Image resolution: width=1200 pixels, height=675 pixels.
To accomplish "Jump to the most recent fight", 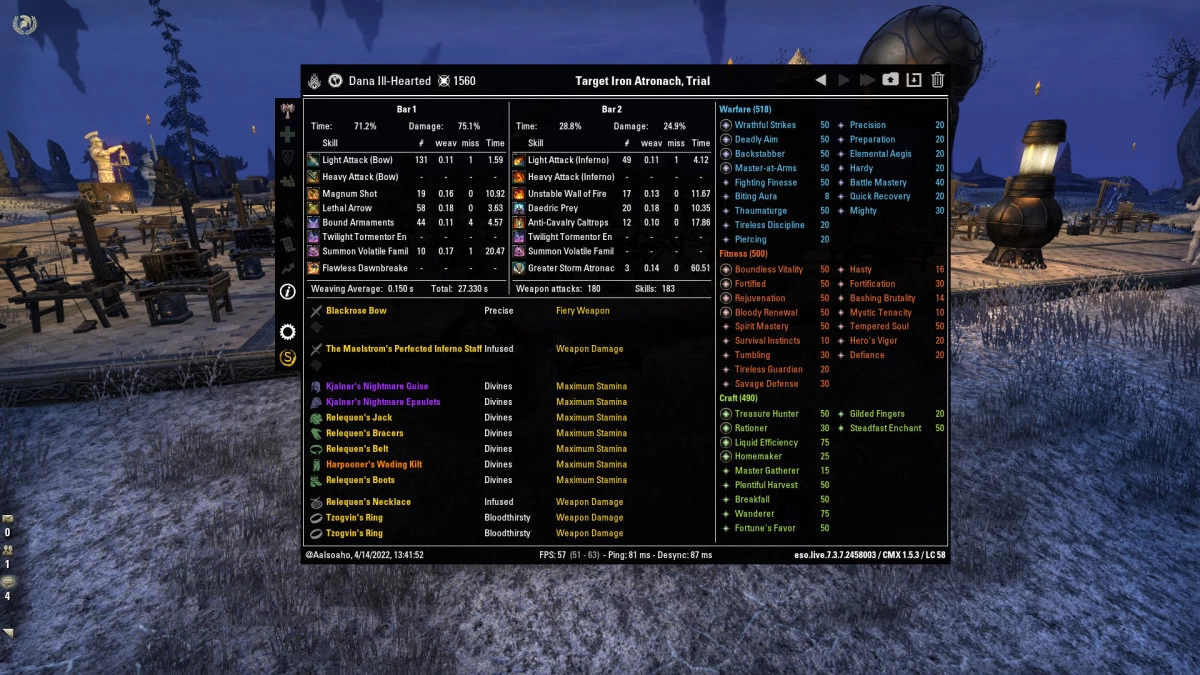I will tap(867, 80).
